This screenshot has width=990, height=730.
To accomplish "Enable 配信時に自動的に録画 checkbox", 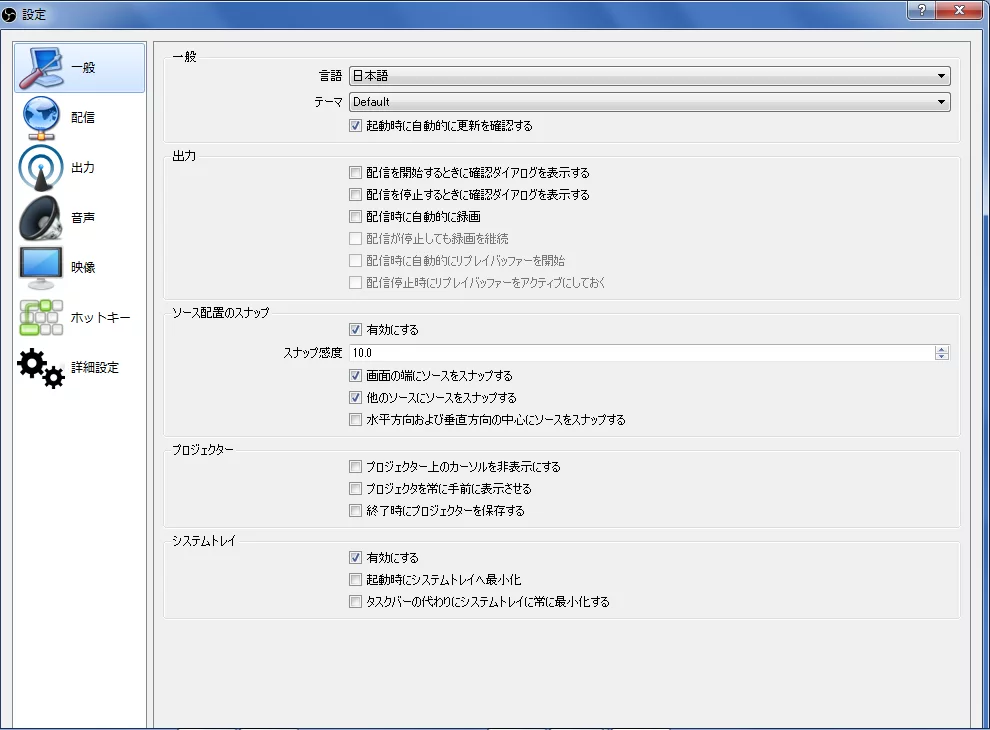I will coord(355,217).
